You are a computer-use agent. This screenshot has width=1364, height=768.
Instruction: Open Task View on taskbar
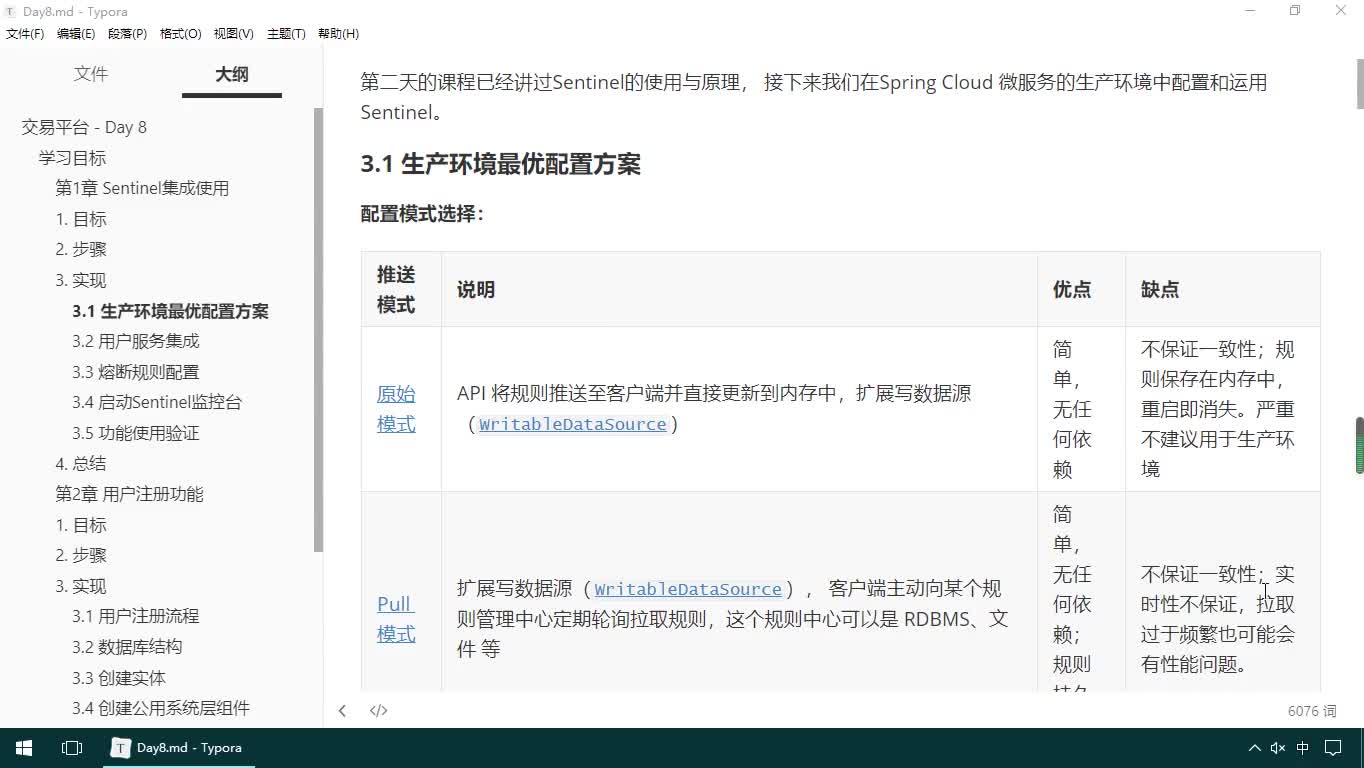click(x=72, y=748)
